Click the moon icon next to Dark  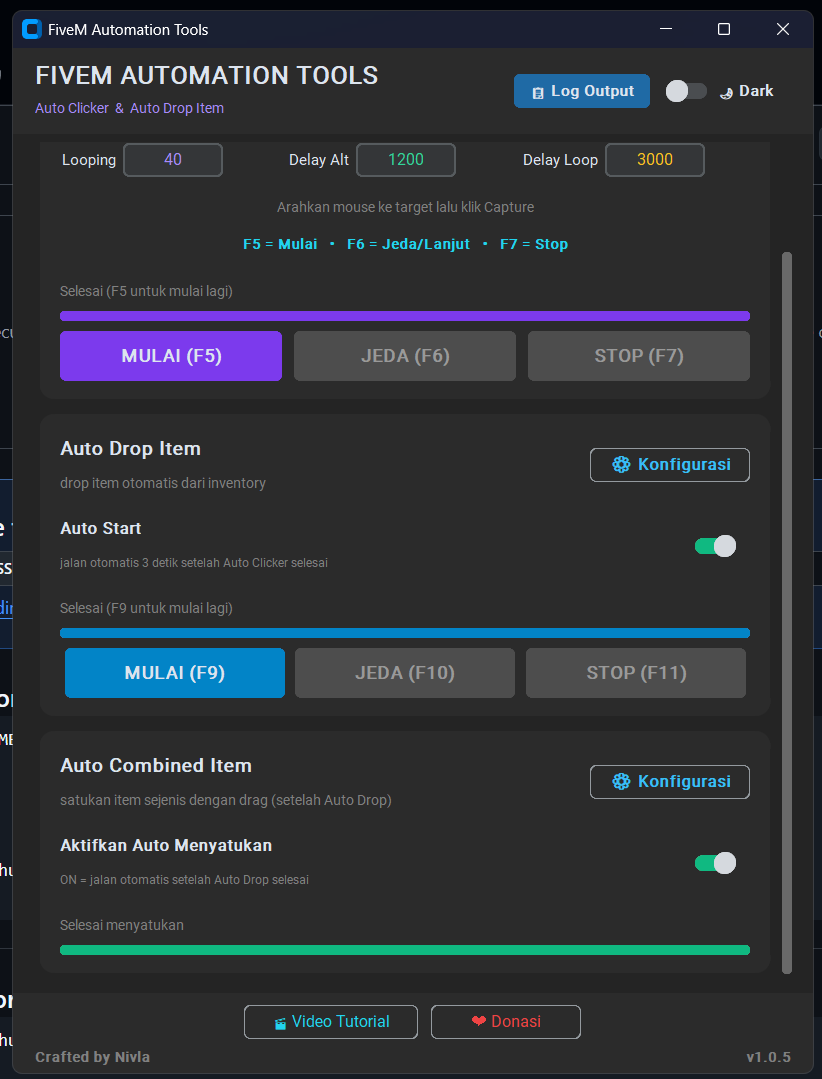click(x=726, y=92)
